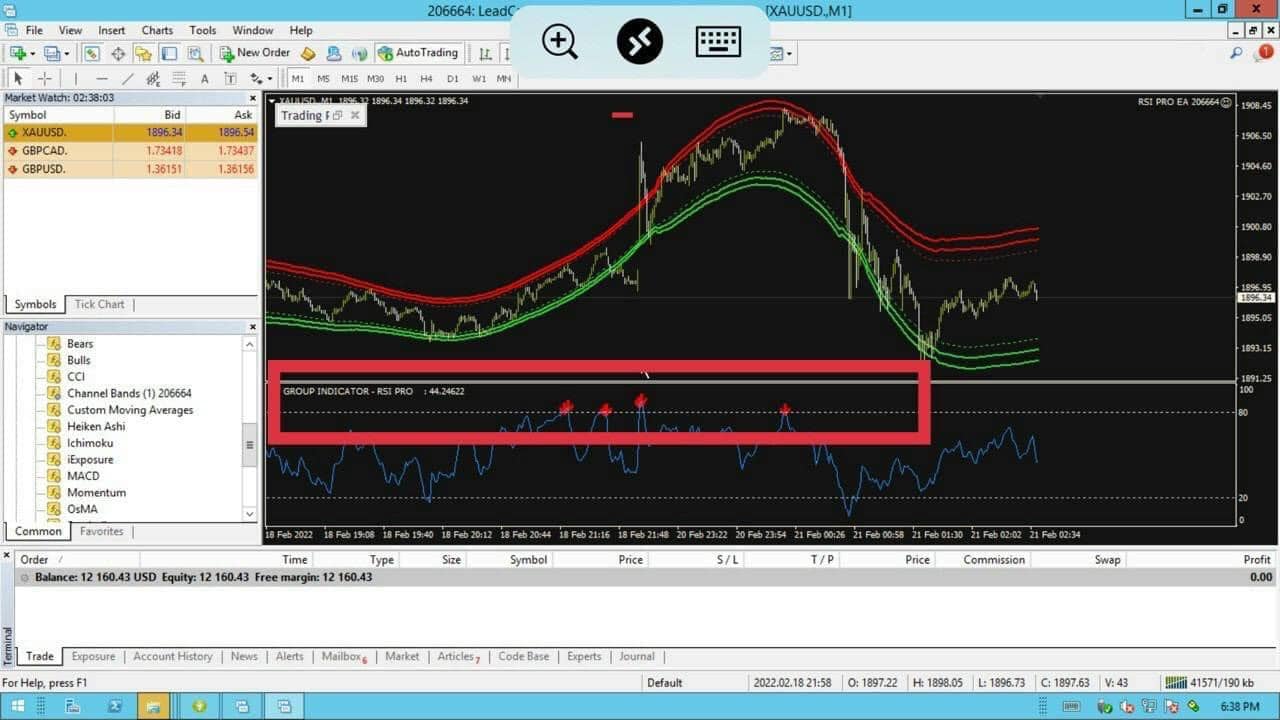Toggle the Market Watch window icon
Screen dimensions: 1280x720
[x=92, y=53]
